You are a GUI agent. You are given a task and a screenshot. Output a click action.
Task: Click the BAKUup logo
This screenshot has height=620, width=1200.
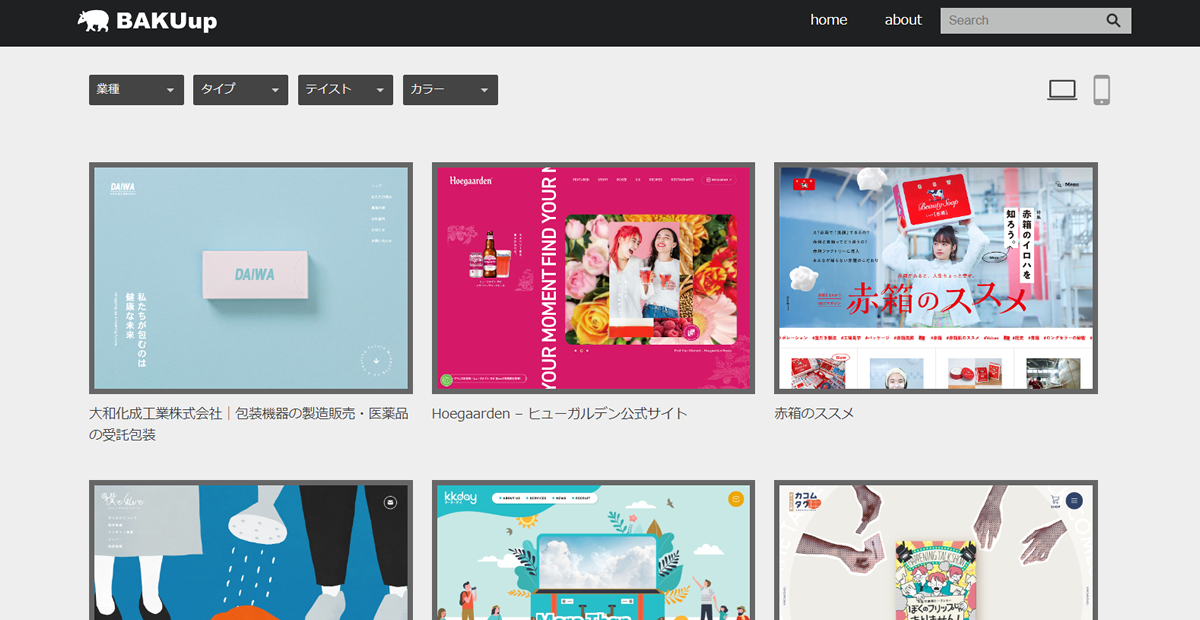click(x=147, y=21)
